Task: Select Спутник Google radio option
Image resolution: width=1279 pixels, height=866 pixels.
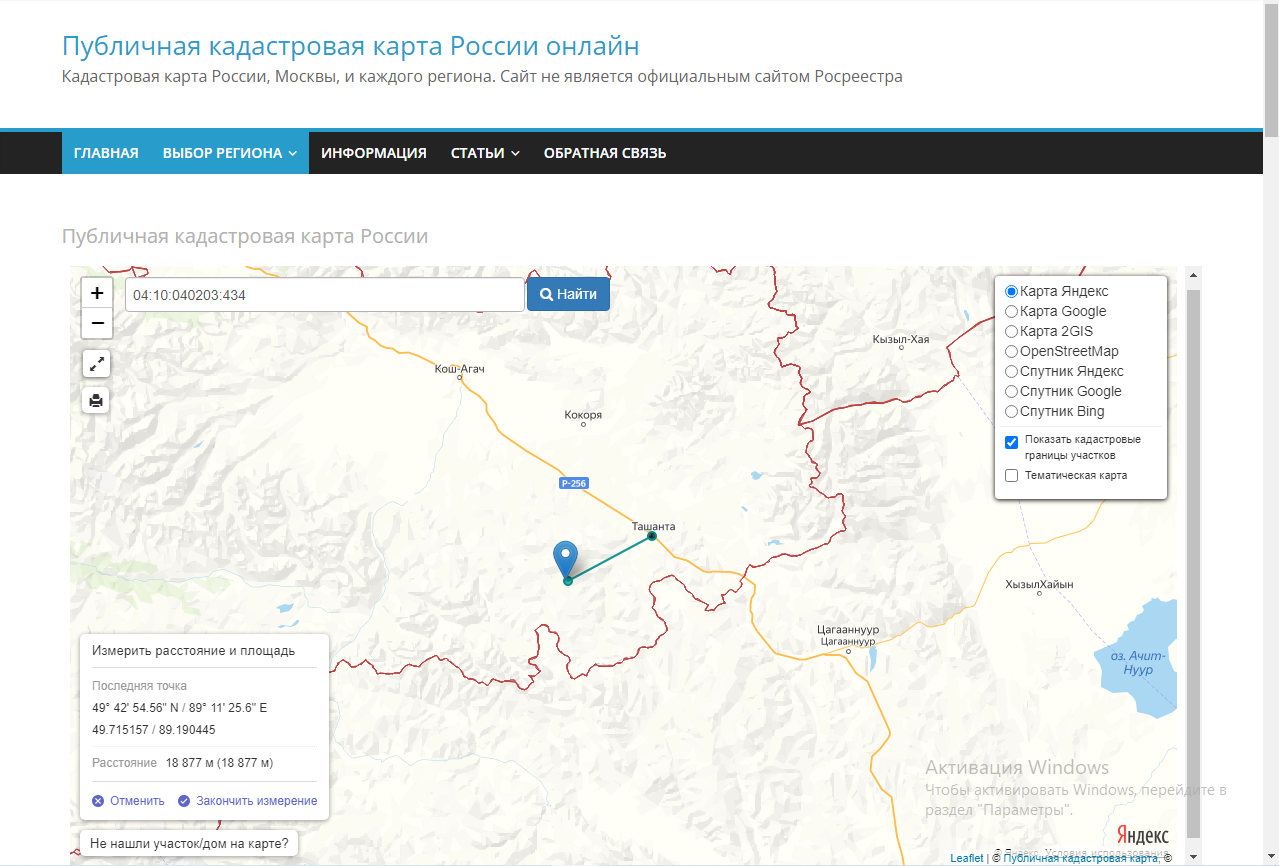Action: (1011, 391)
